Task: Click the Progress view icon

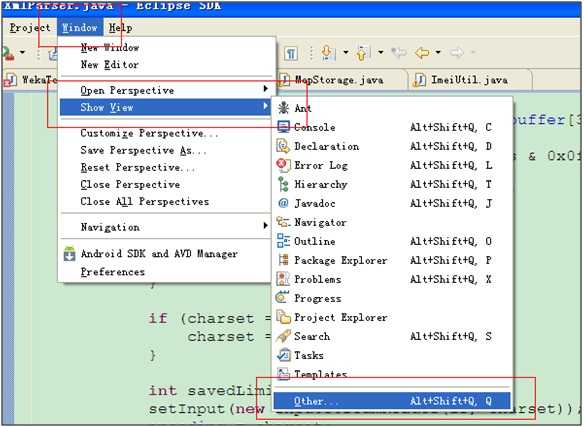Action: click(x=282, y=297)
